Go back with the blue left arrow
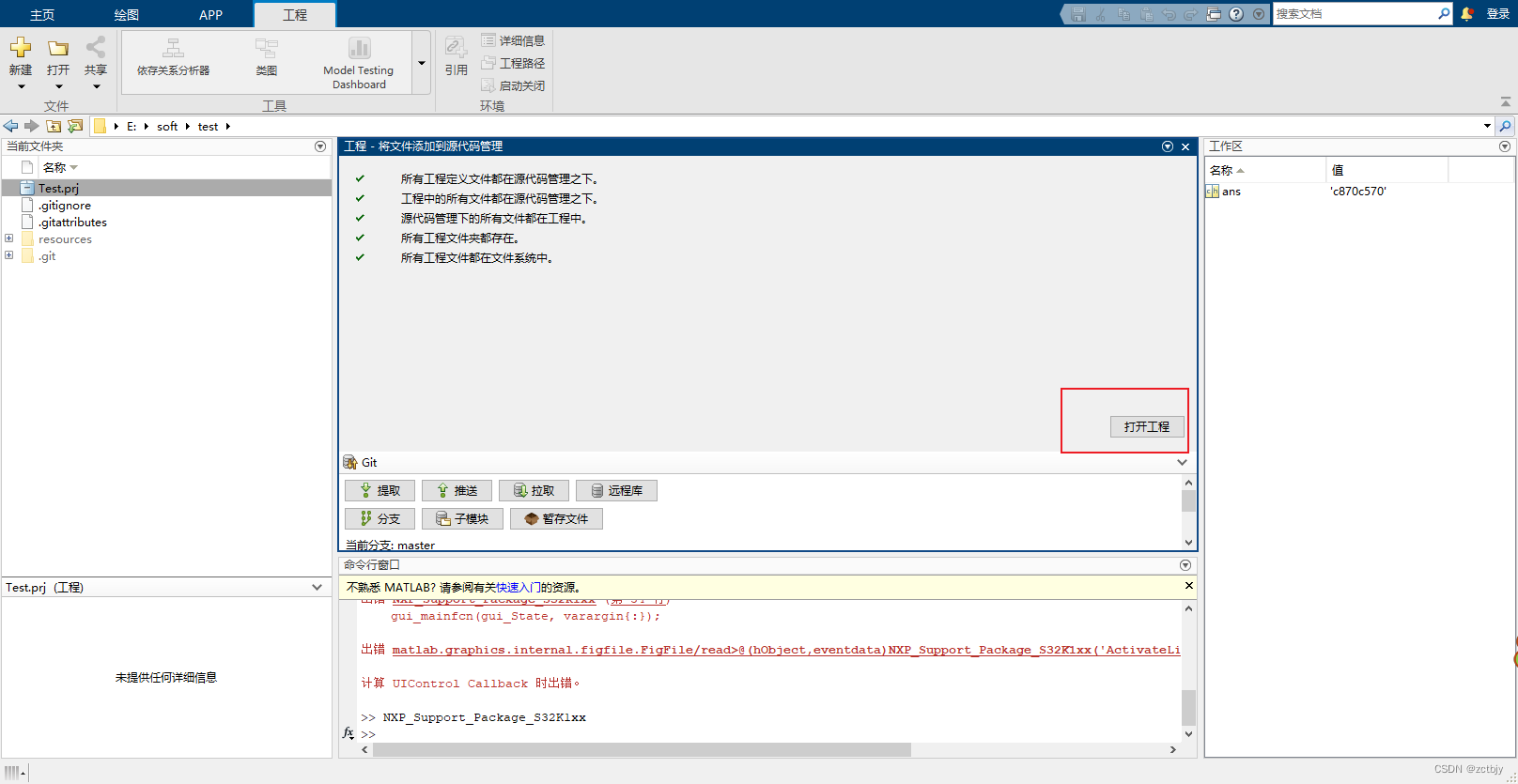The width and height of the screenshot is (1518, 784). click(x=10, y=126)
